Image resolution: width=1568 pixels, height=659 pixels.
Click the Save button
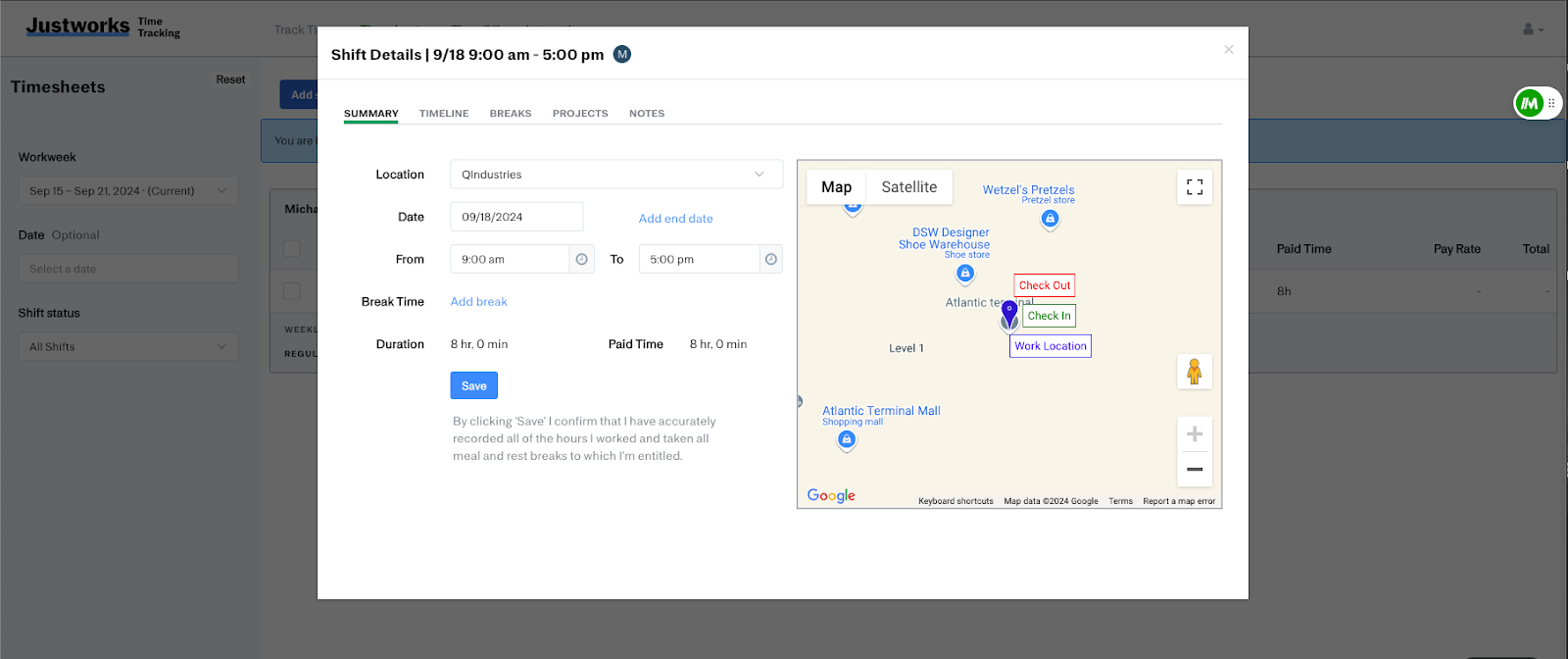pyautogui.click(x=473, y=385)
